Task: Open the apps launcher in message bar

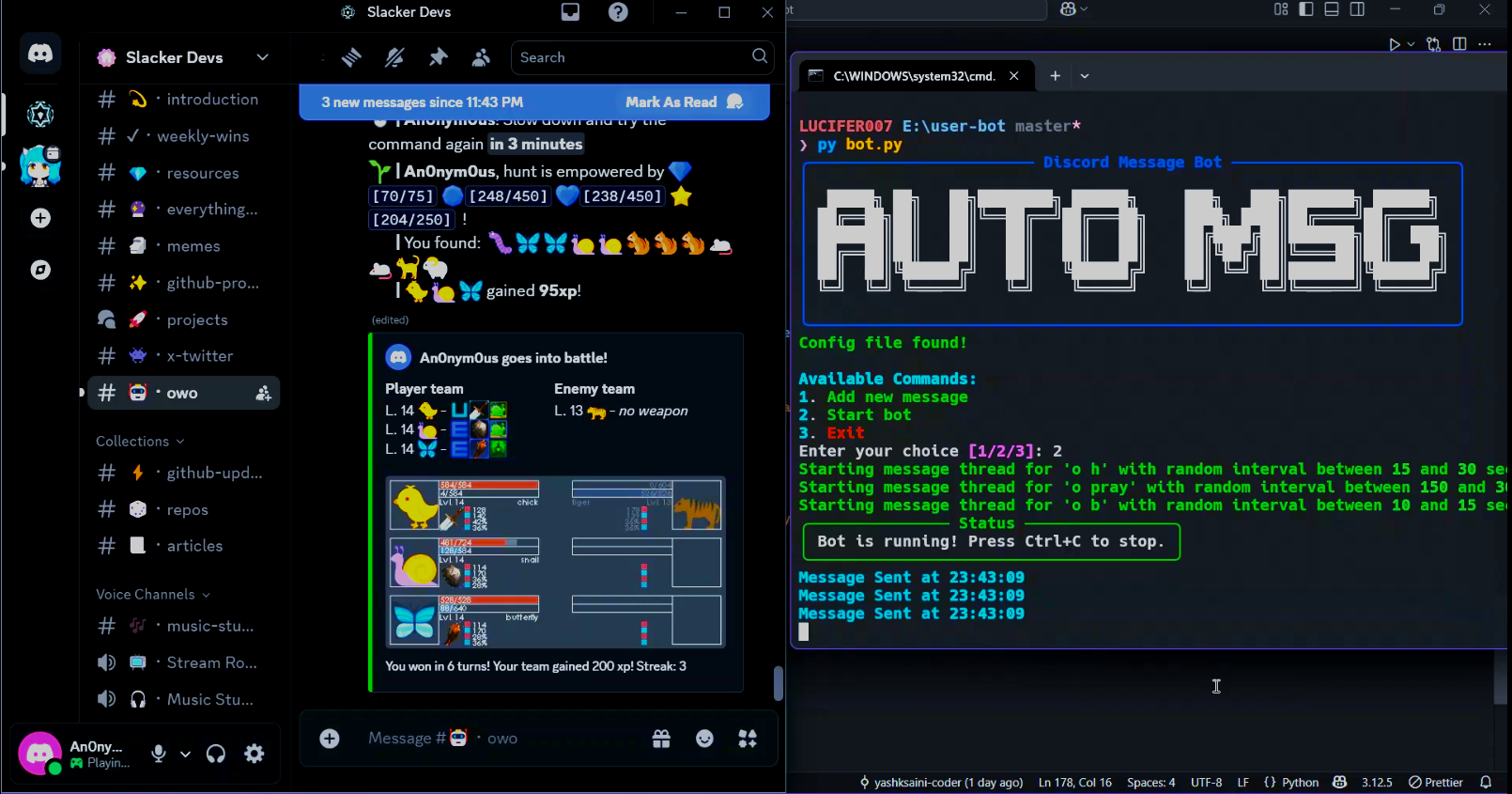Action: coord(748,739)
